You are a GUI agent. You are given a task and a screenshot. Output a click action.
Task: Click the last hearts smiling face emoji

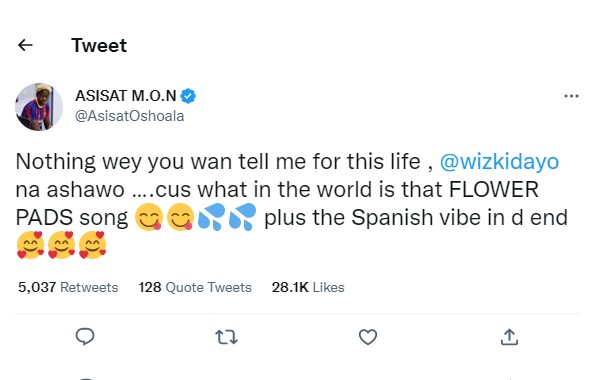point(92,245)
